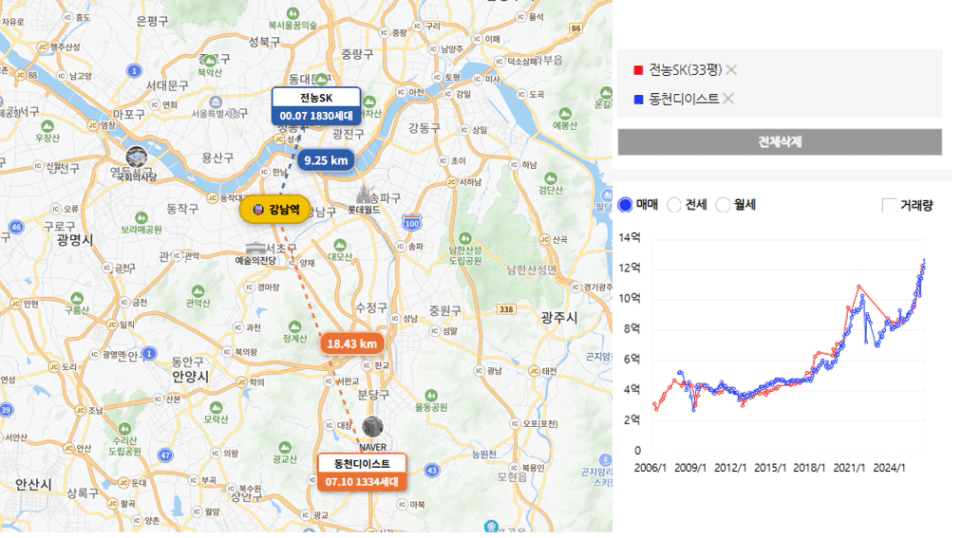Click the yellow 강남역 marker
The height and width of the screenshot is (538, 962).
[x=275, y=210]
